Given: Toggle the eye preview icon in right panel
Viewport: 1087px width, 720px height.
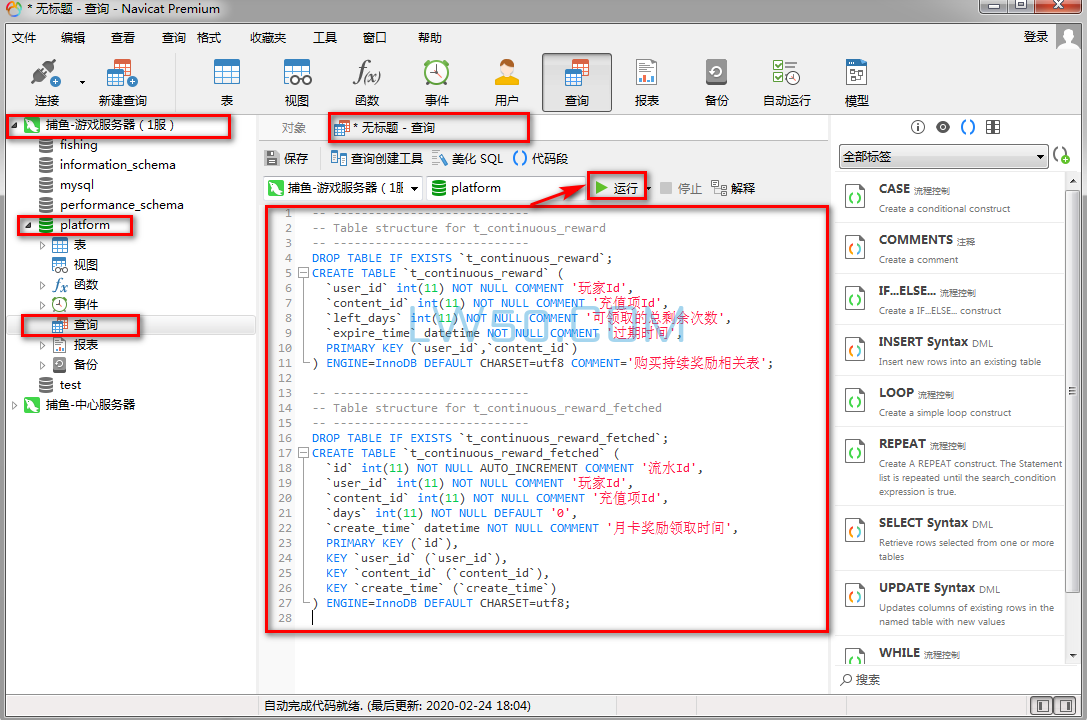Looking at the screenshot, I should coord(943,127).
